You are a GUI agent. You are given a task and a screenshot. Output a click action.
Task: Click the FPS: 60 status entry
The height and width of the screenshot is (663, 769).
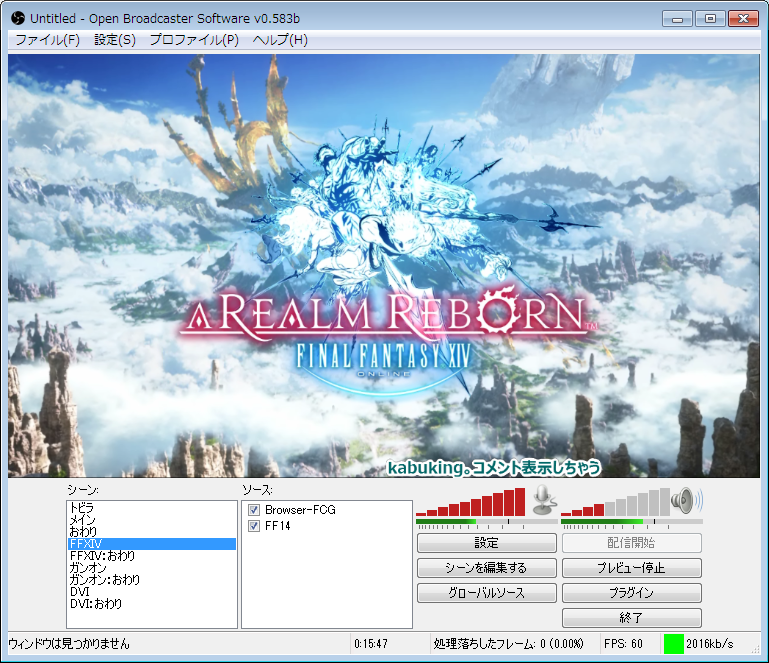tap(623, 644)
